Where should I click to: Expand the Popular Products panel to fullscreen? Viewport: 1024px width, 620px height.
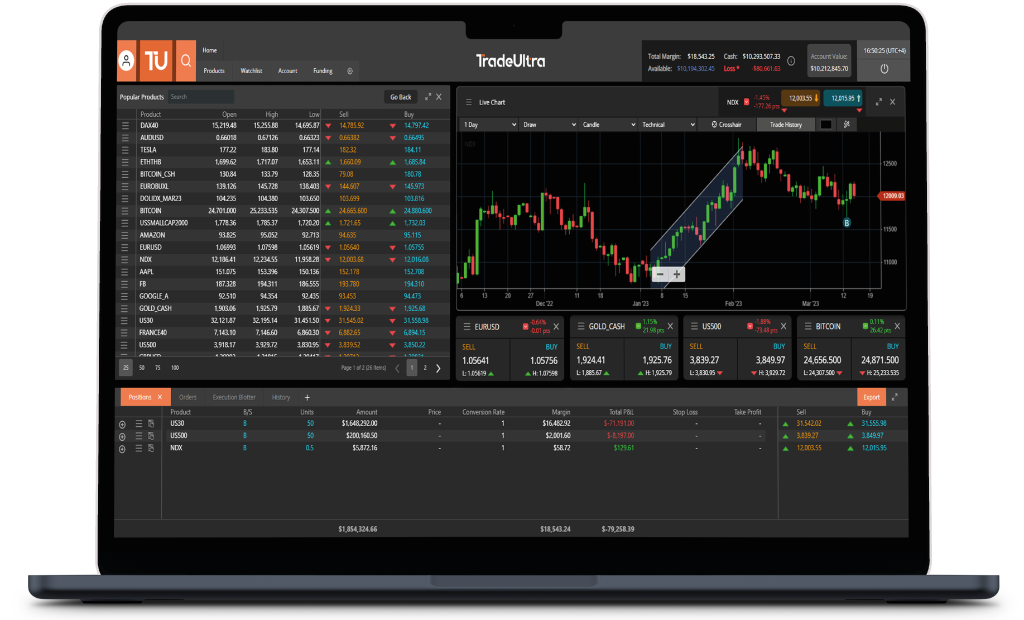428,97
